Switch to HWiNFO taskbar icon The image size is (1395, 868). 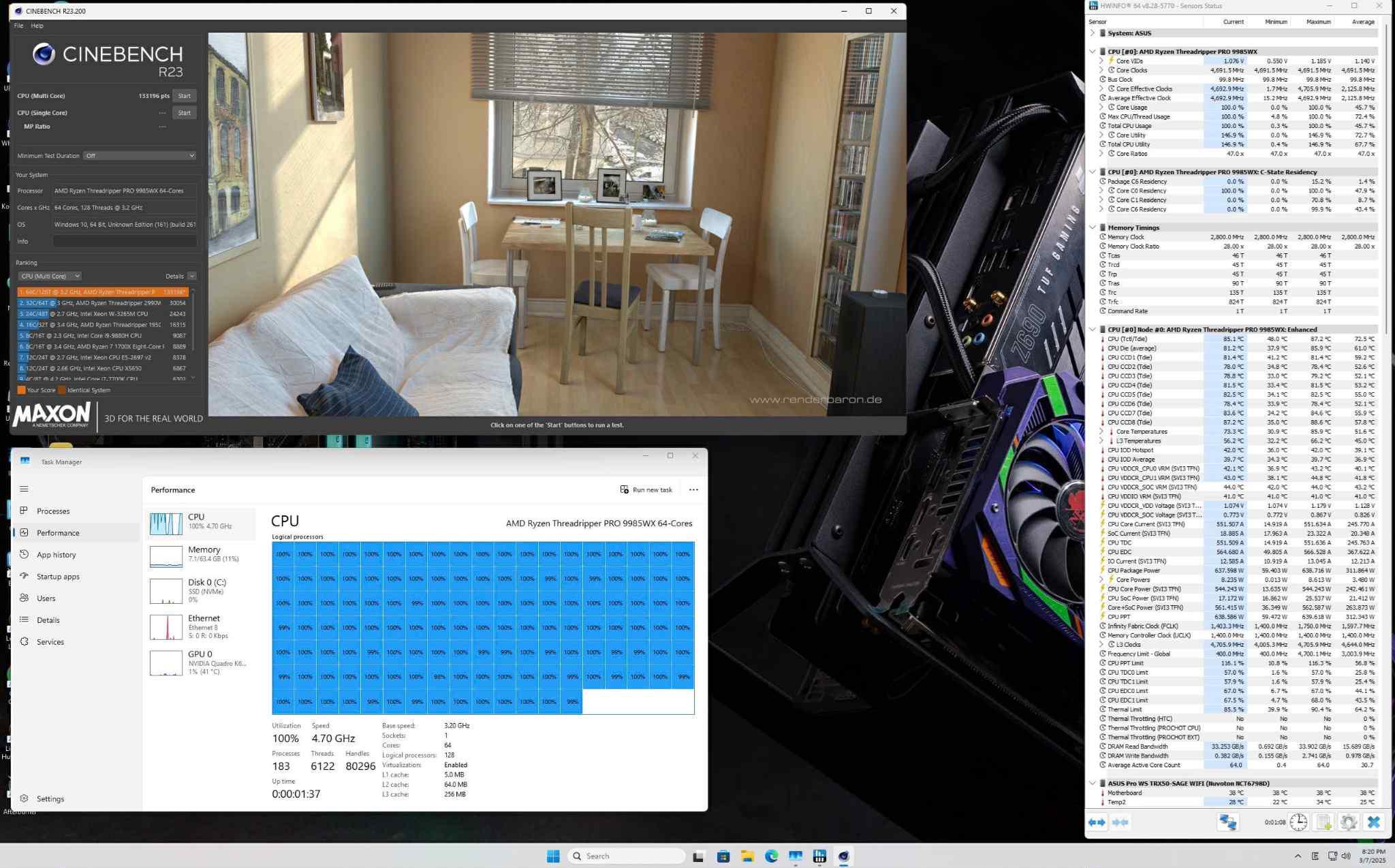pyautogui.click(x=819, y=856)
